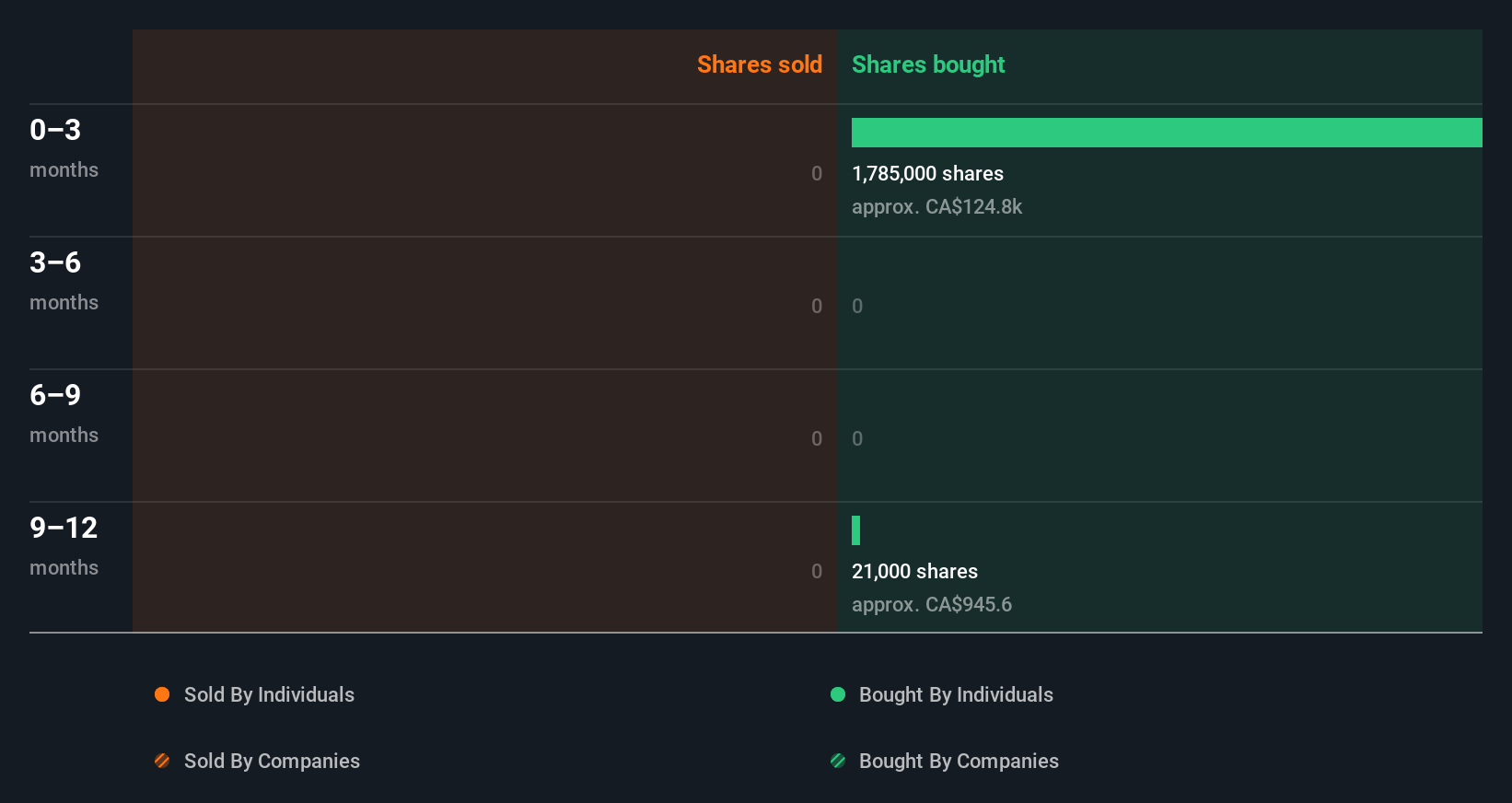The image size is (1512, 803).
Task: Click the 0–3 months row label
Action: pos(64,148)
